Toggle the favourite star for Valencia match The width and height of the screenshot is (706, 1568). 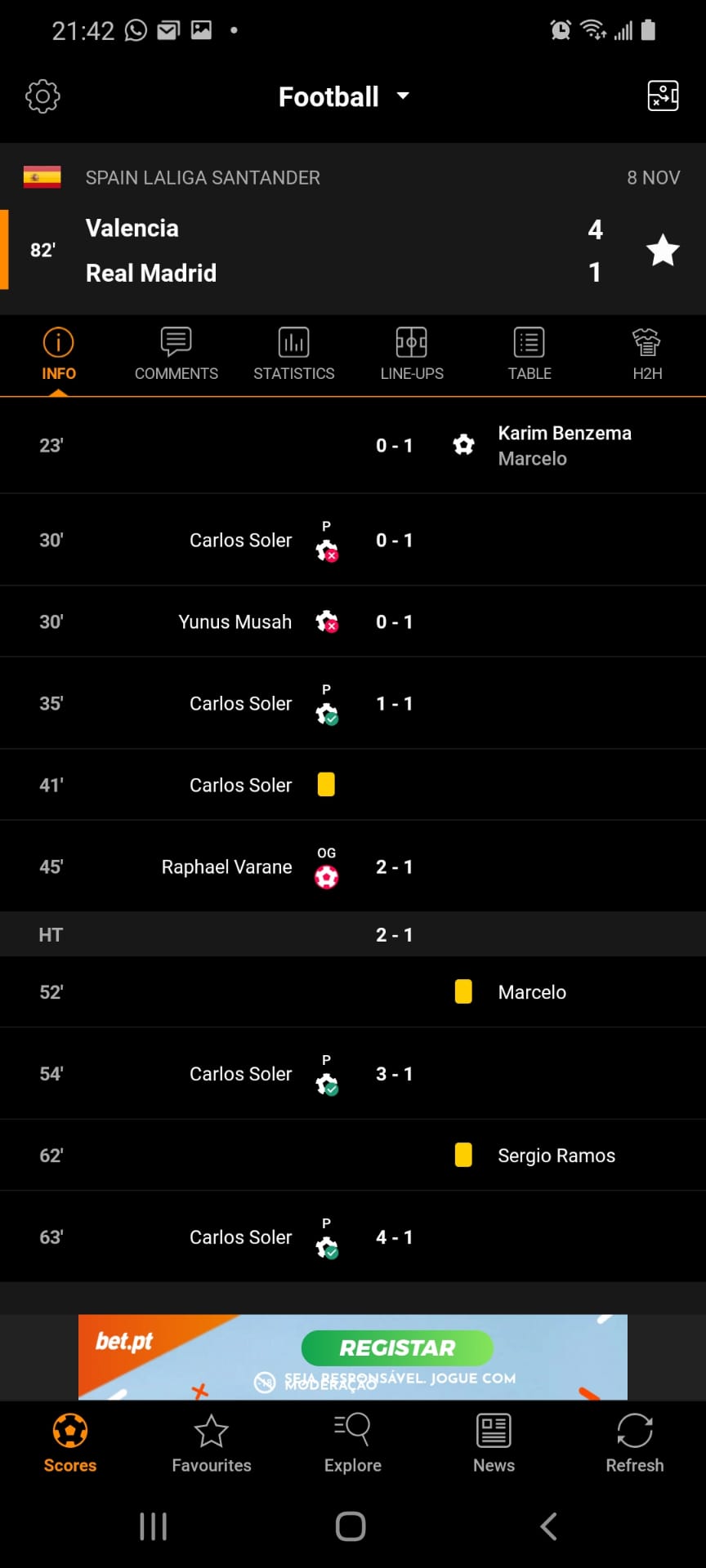(663, 250)
